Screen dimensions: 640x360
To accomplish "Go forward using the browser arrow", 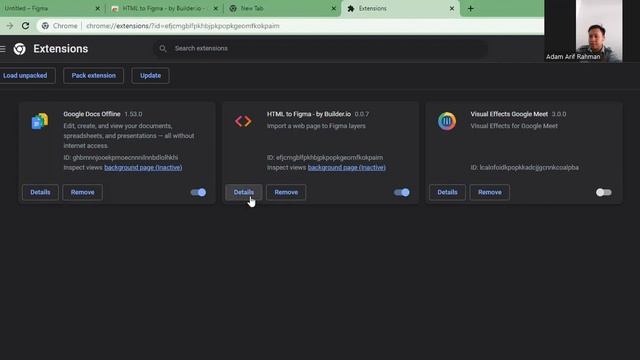I will pyautogui.click(x=9, y=26).
